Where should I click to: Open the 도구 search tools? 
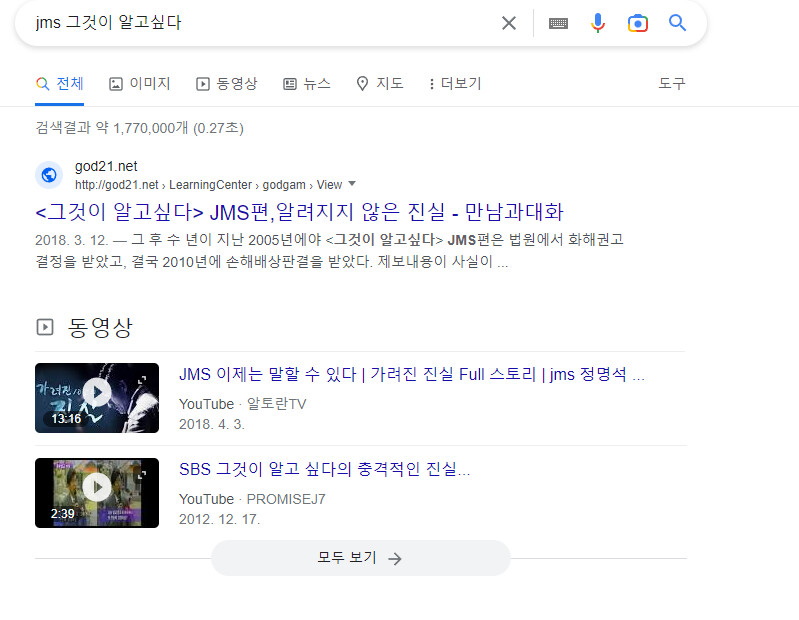(672, 84)
